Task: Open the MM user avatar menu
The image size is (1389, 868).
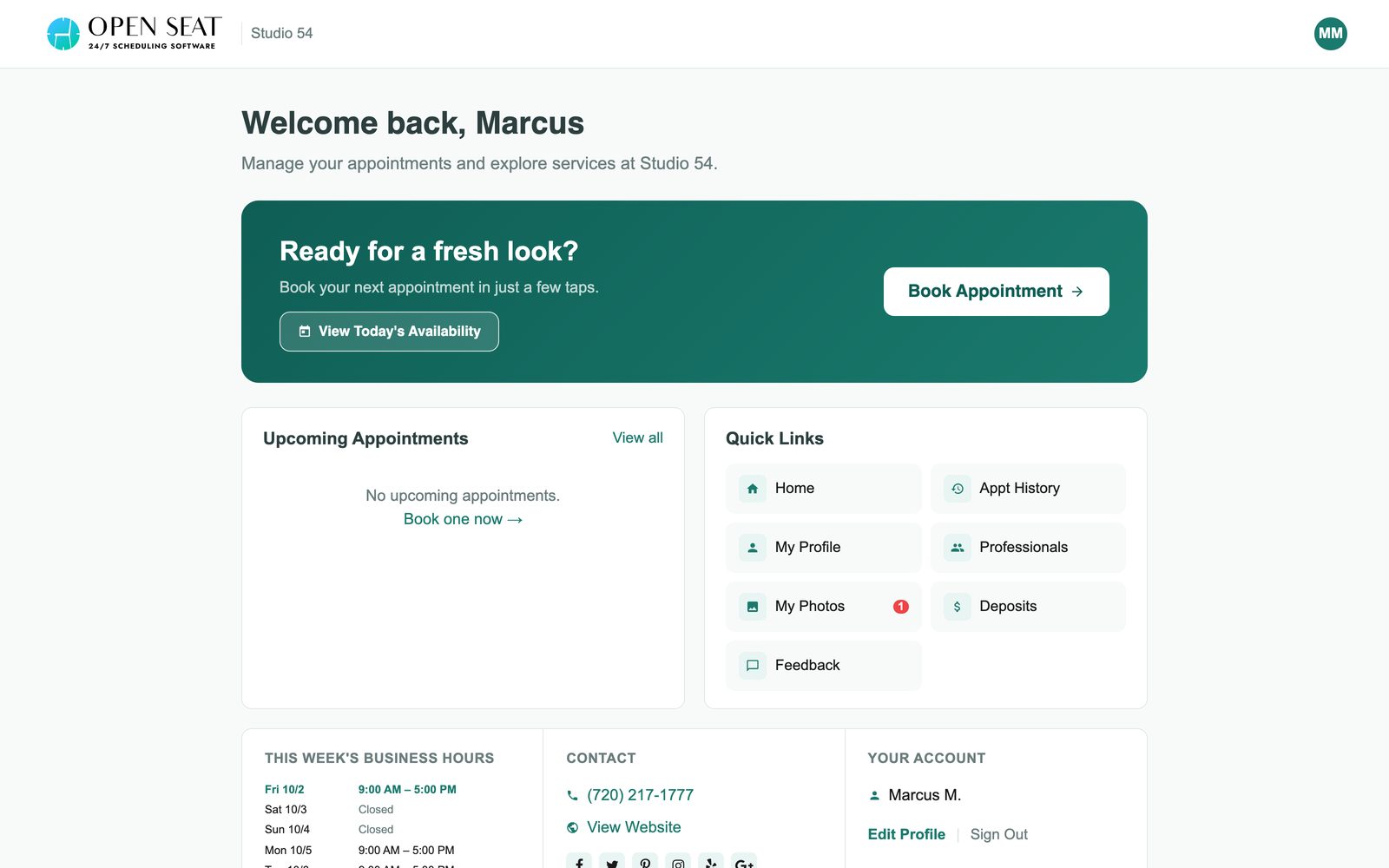Action: [x=1330, y=34]
